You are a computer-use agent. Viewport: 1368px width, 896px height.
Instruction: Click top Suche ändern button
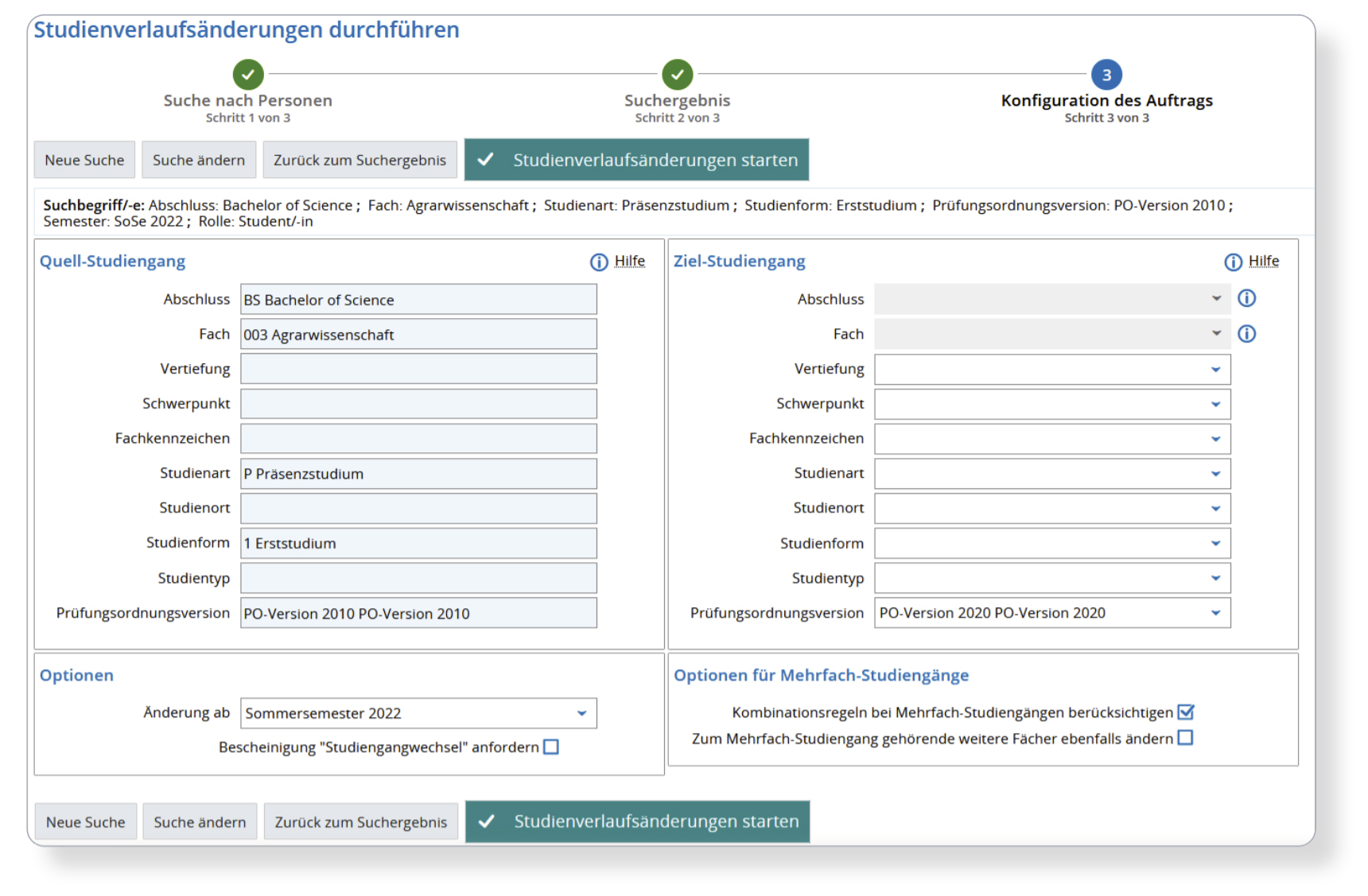[x=199, y=160]
